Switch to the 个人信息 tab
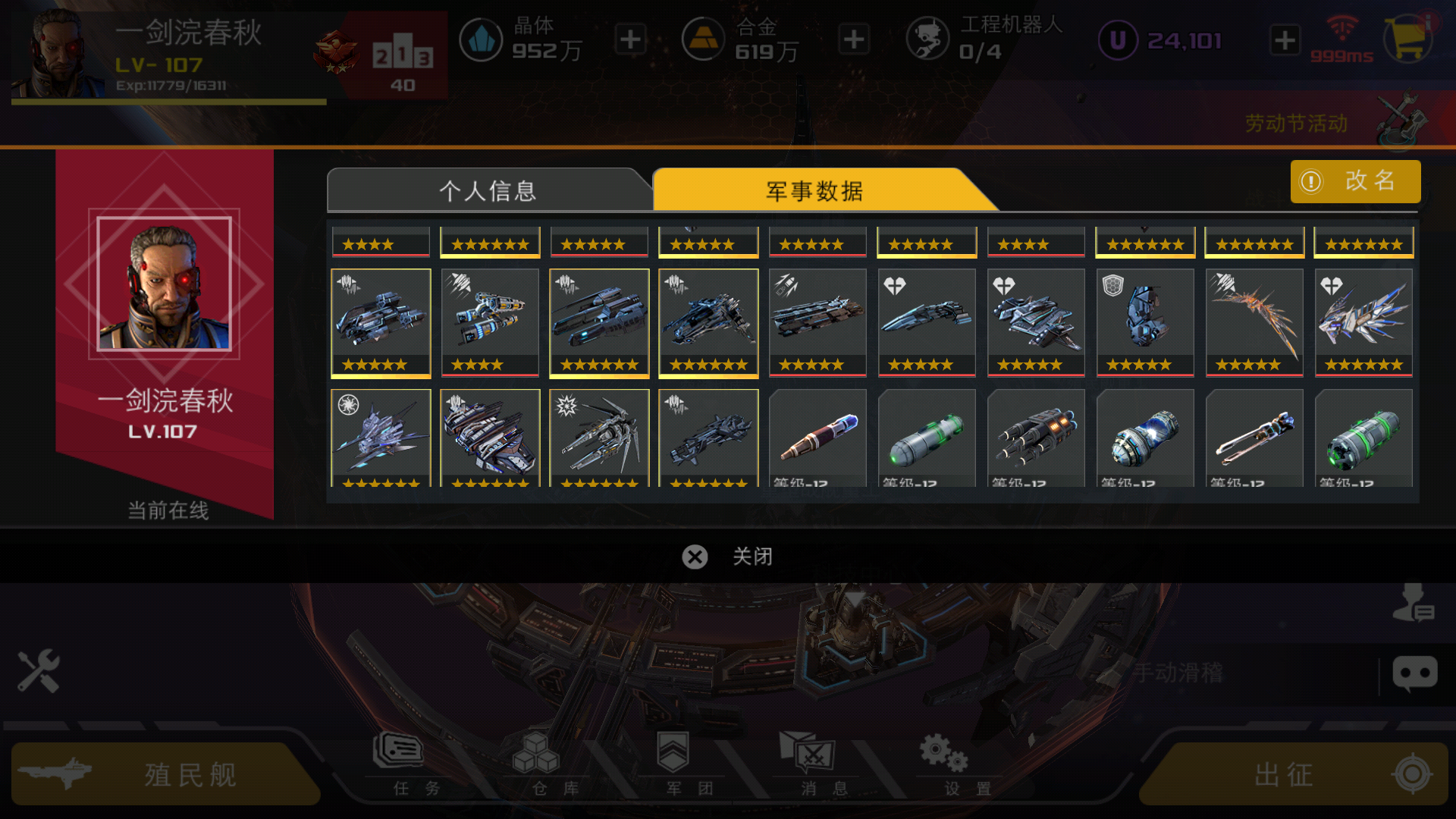Viewport: 1456px width, 819px height. tap(488, 190)
